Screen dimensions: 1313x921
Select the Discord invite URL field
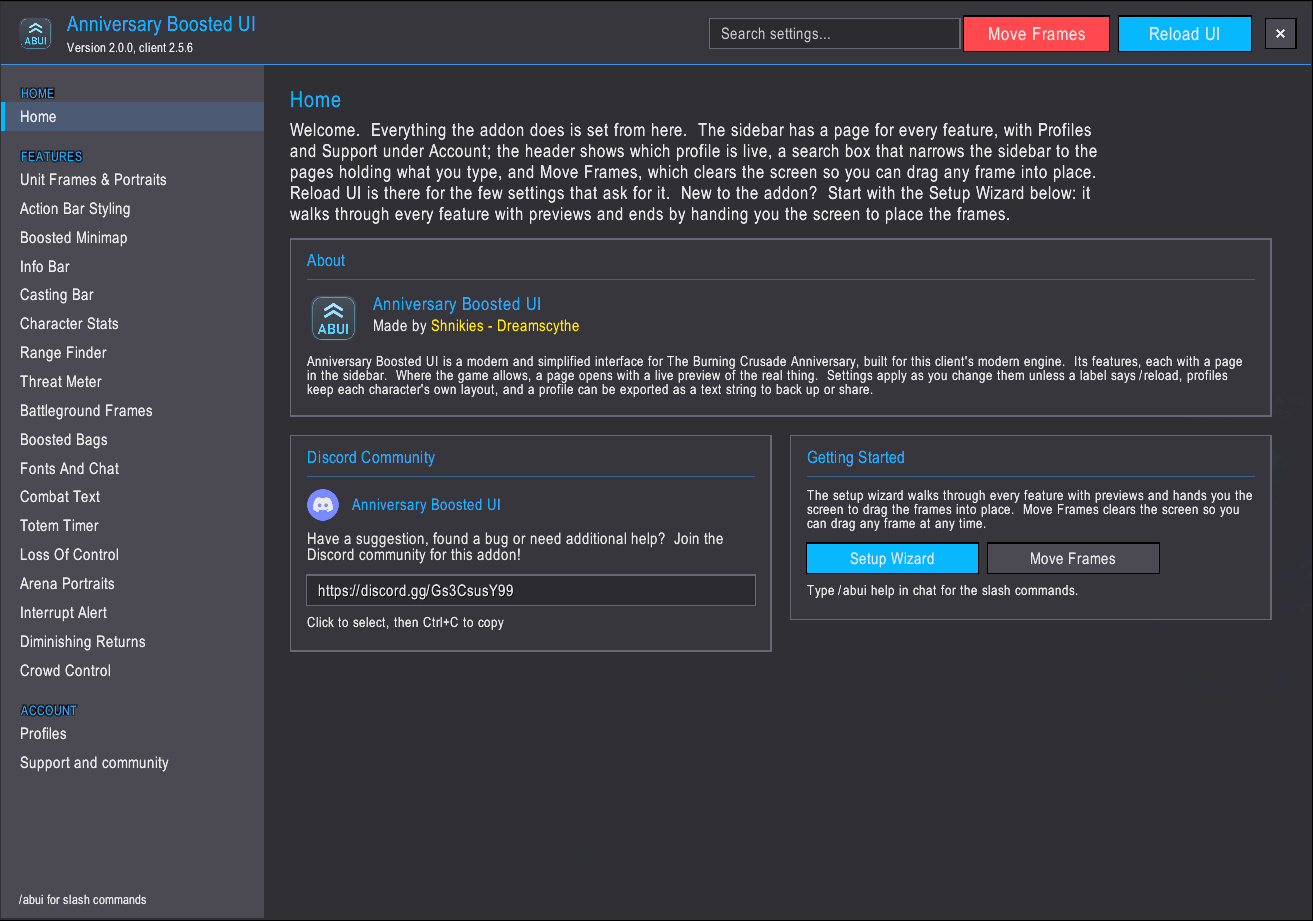531,591
